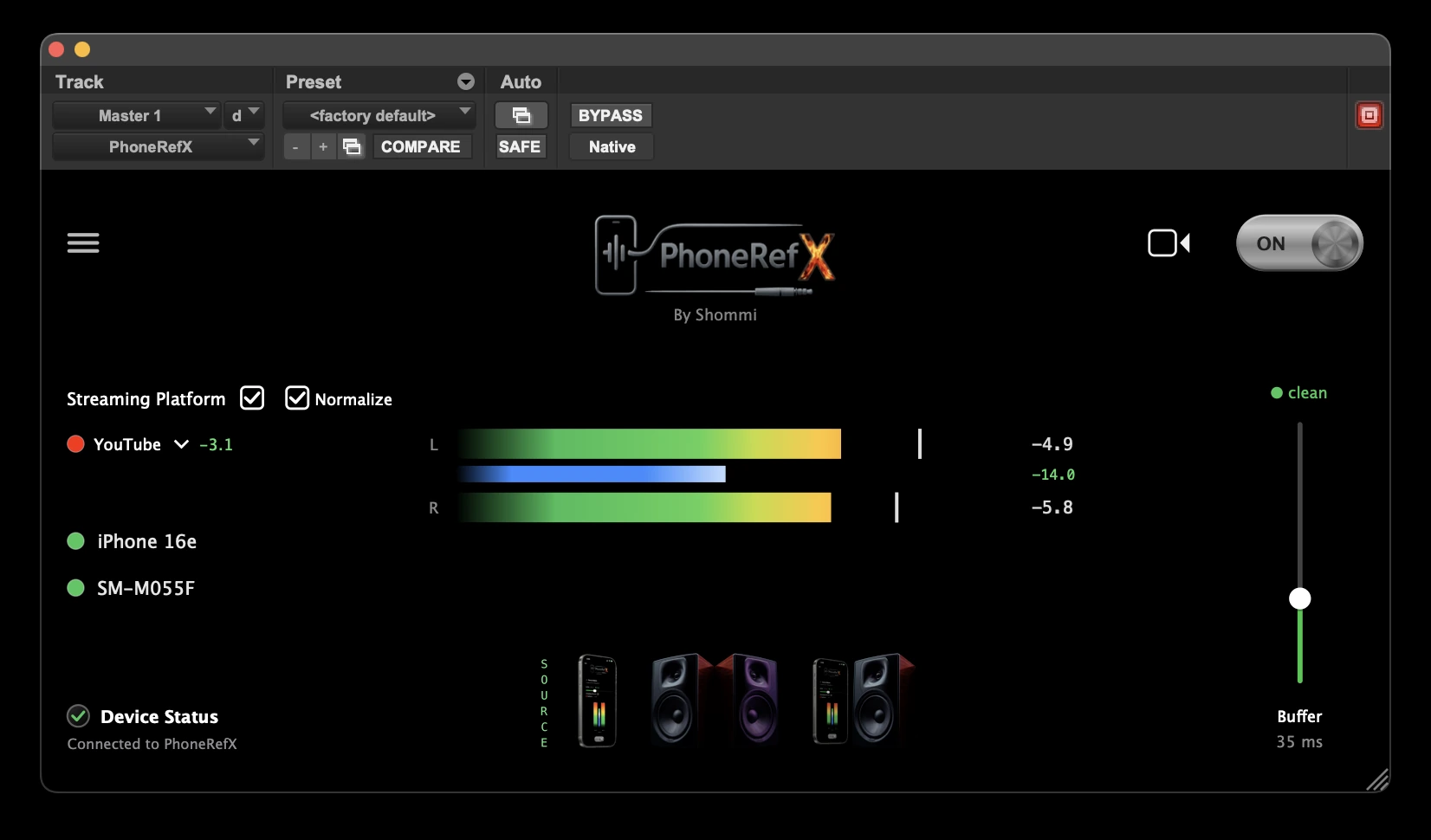Open the PhoneRefX plugin selector

point(158,146)
